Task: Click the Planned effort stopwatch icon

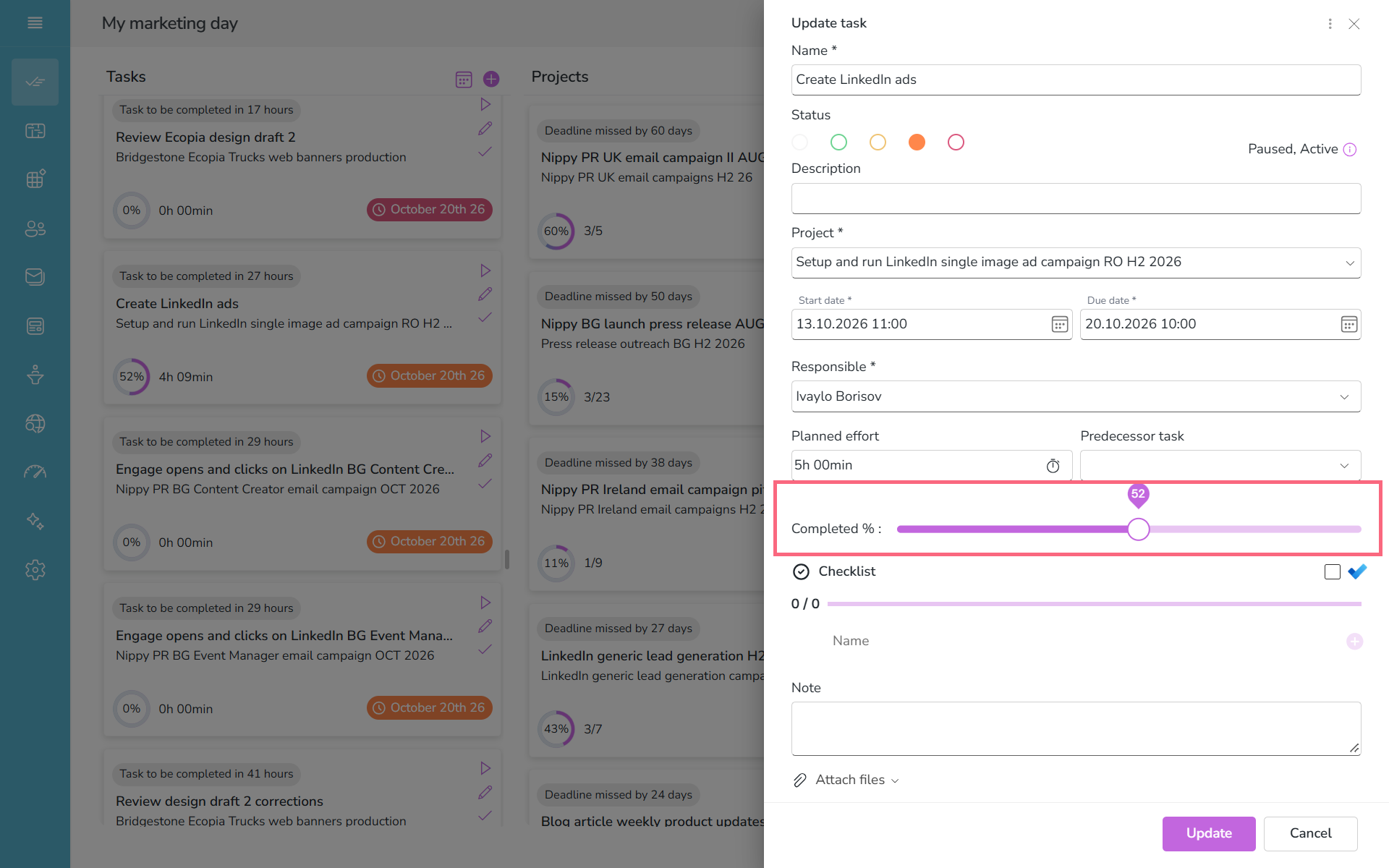Action: [x=1053, y=466]
